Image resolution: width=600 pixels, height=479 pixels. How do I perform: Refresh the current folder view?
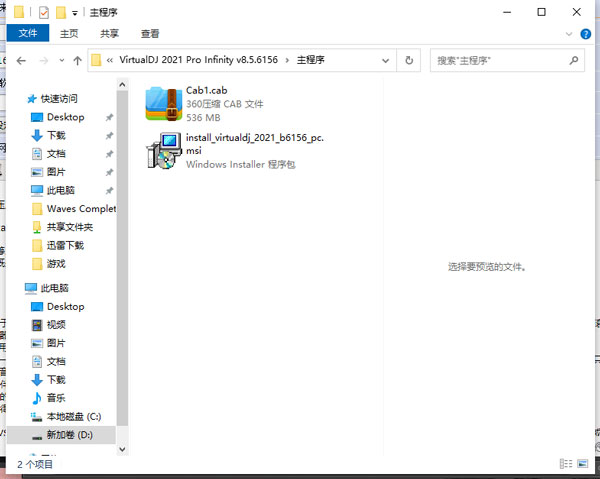(409, 60)
